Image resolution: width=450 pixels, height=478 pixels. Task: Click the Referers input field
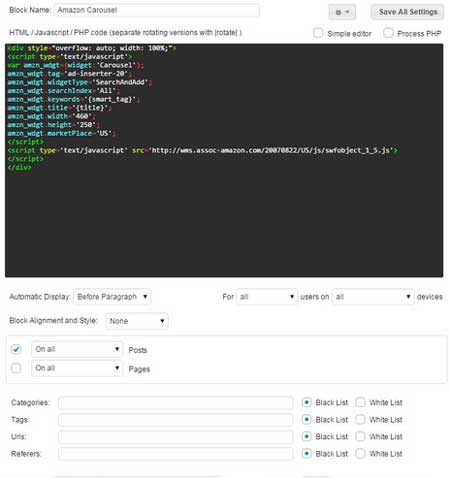coord(176,454)
